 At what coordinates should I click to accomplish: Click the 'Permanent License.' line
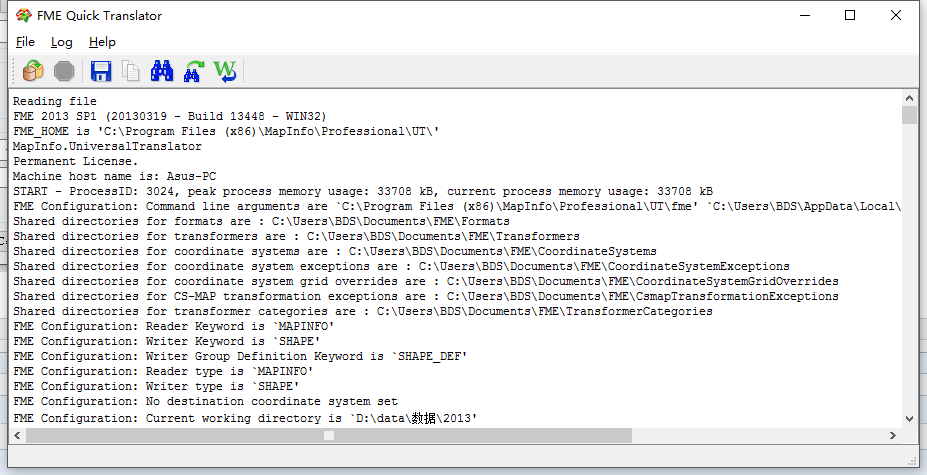click(x=75, y=161)
